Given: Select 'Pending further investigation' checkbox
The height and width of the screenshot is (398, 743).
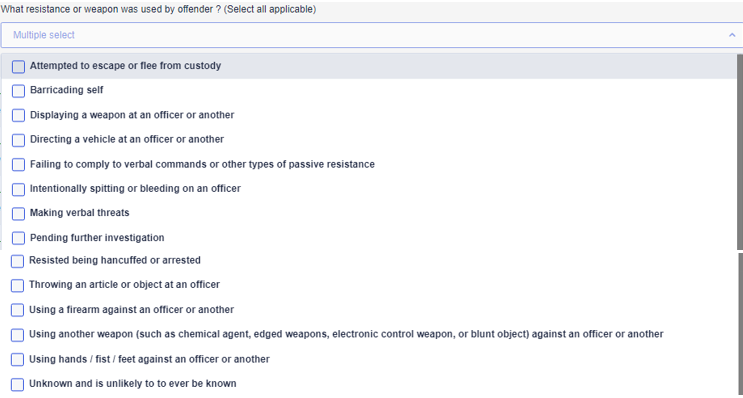Looking at the screenshot, I should [x=18, y=238].
